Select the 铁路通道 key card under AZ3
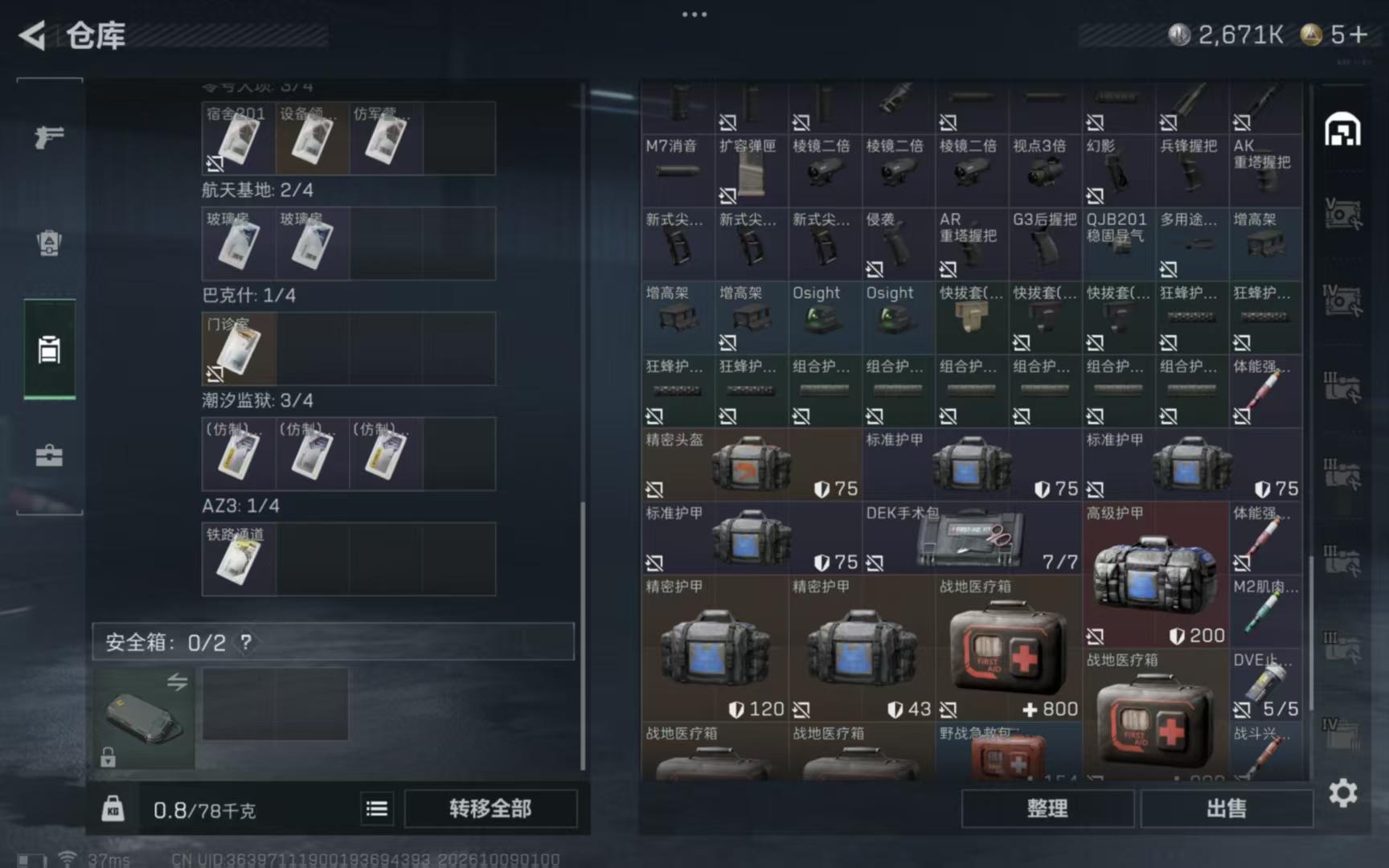Image resolution: width=1389 pixels, height=868 pixels. tap(239, 559)
